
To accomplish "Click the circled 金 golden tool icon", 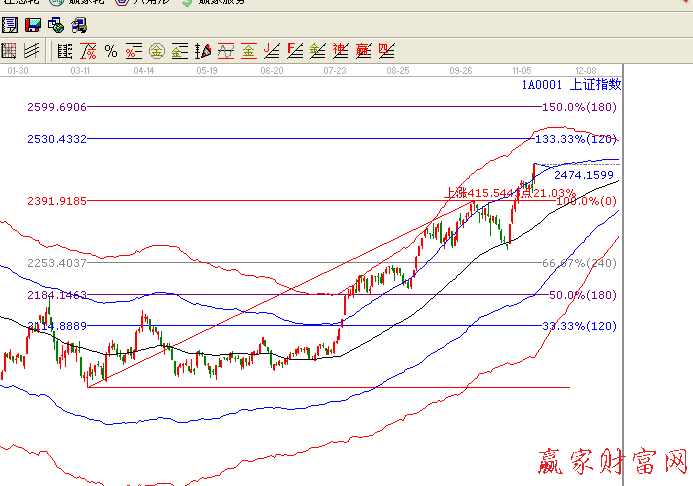I will tap(157, 51).
